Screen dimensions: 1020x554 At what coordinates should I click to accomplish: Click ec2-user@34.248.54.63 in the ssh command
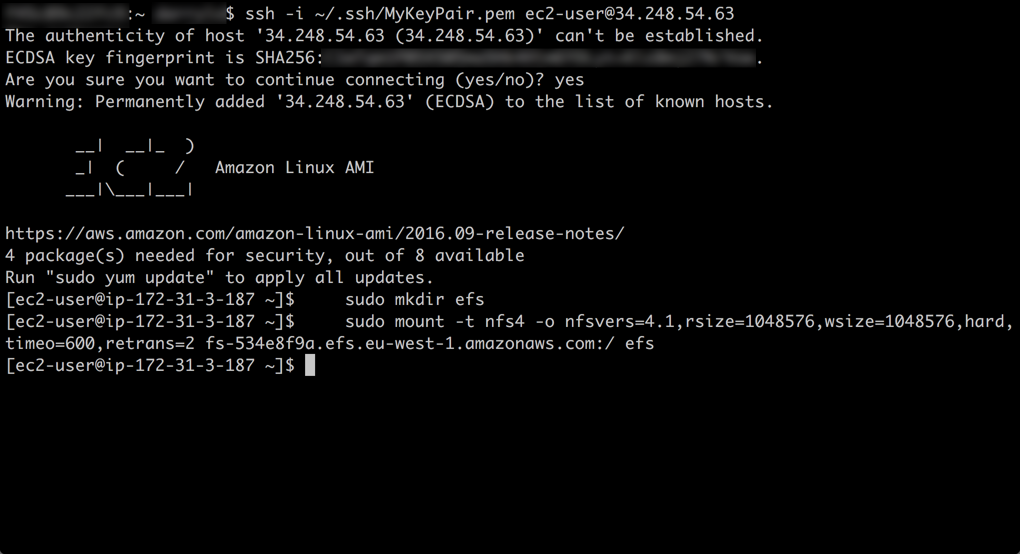(x=629, y=14)
